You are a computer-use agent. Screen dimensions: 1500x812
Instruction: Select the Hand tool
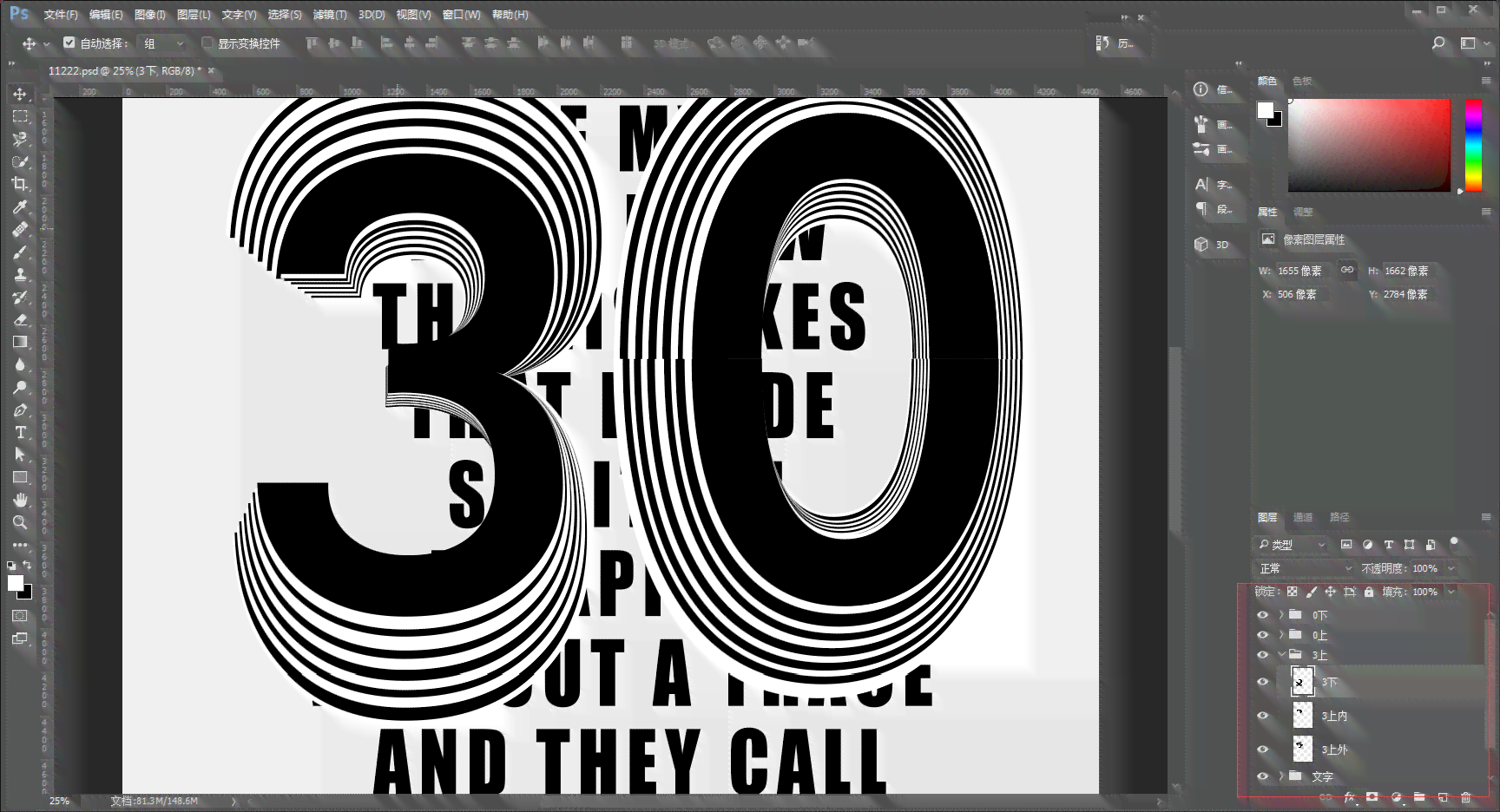click(20, 500)
